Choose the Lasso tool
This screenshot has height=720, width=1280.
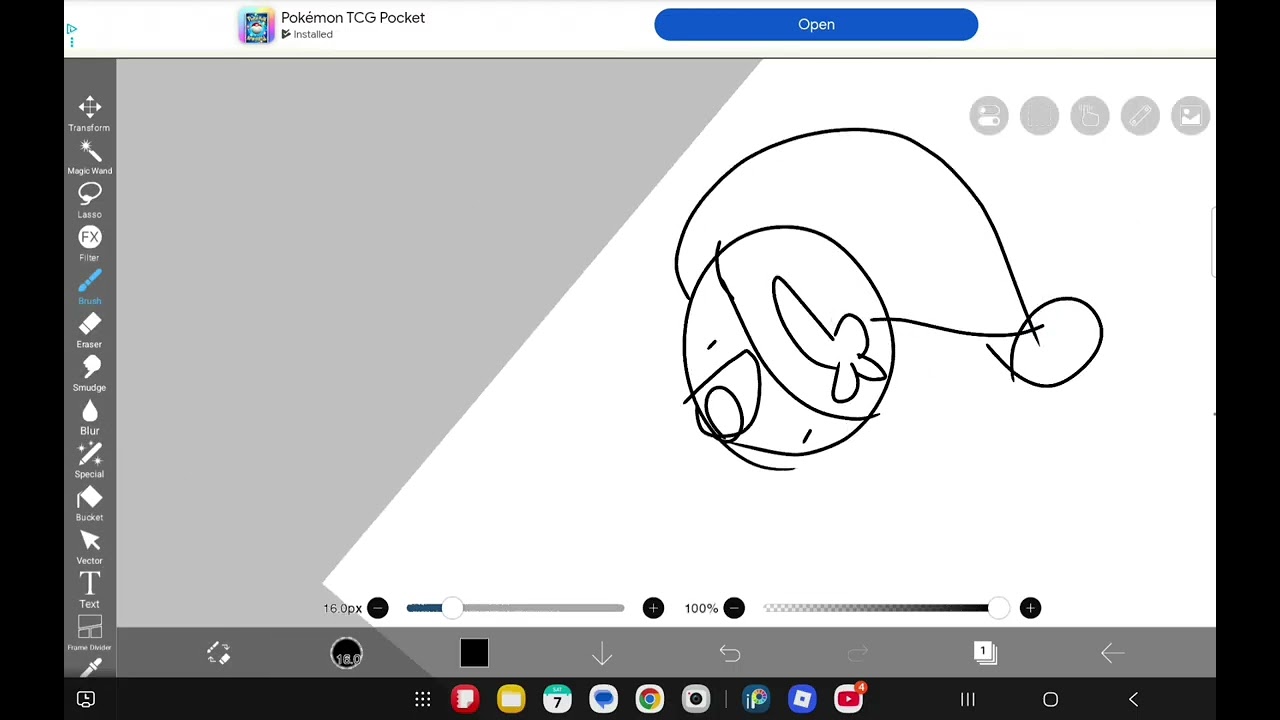(89, 200)
